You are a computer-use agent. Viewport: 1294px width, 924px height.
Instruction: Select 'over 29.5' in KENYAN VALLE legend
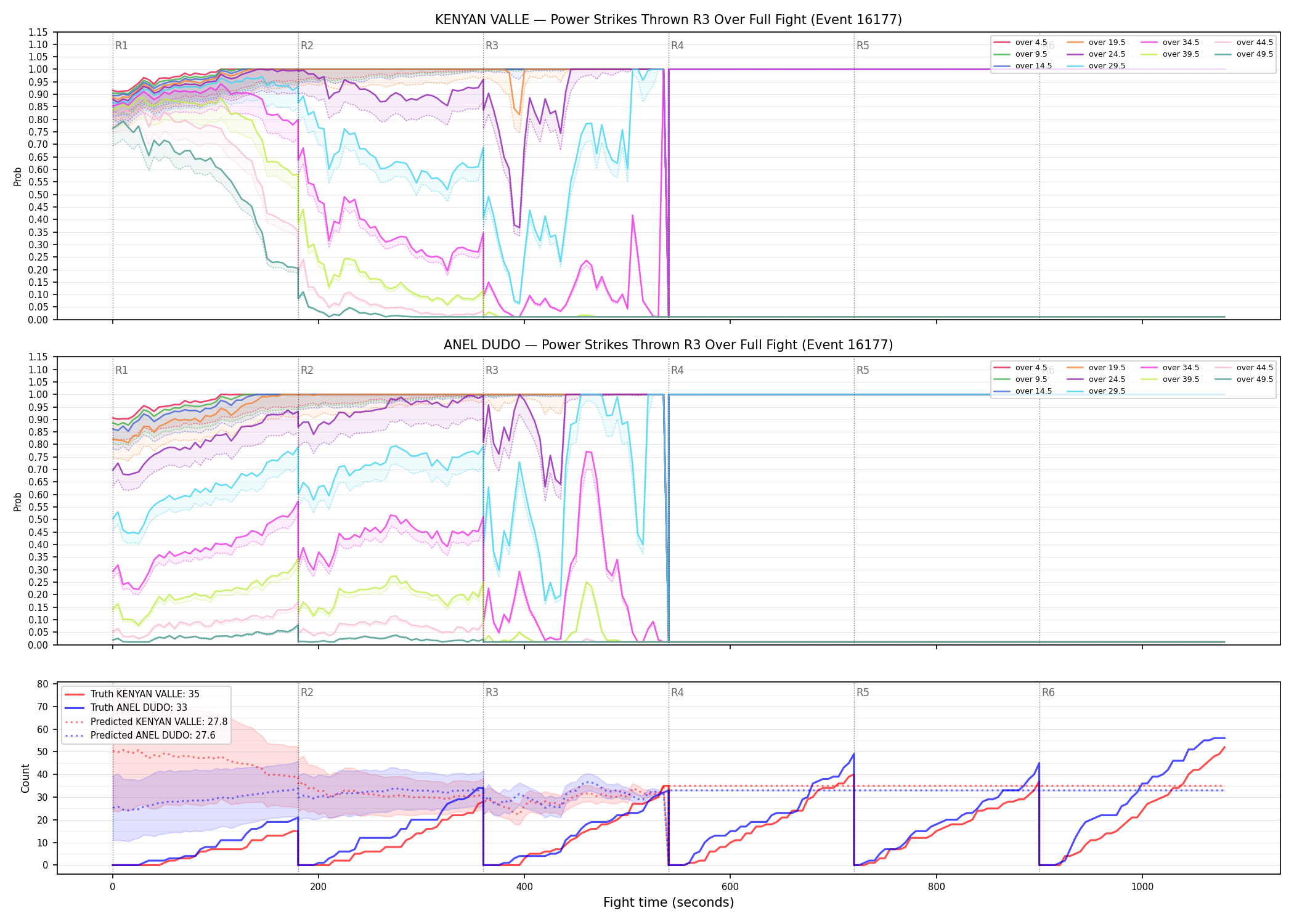[x=1096, y=66]
